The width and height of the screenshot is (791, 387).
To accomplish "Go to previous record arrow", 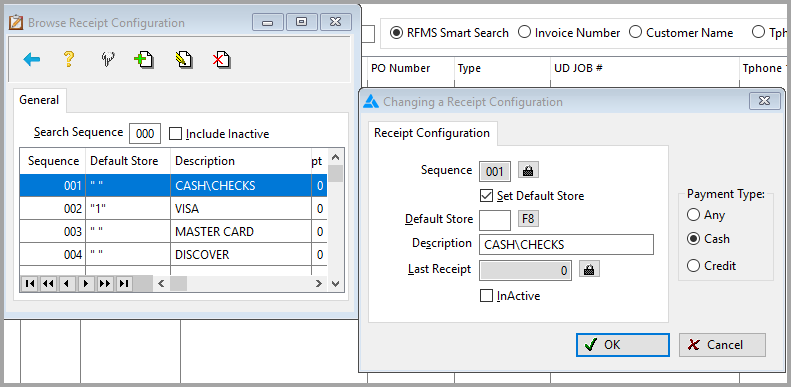I will click(67, 284).
